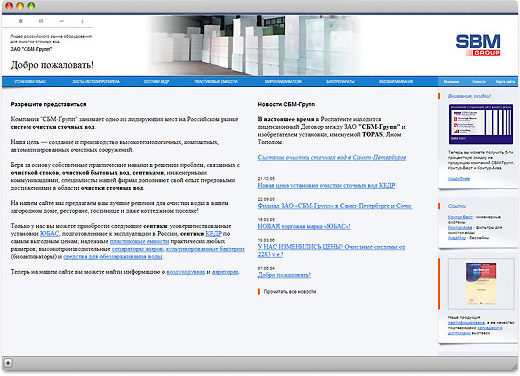Image resolution: width=520 pixels, height=376 pixels.
Task: Follow the воздуходувках link
Action: pyautogui.click(x=186, y=272)
